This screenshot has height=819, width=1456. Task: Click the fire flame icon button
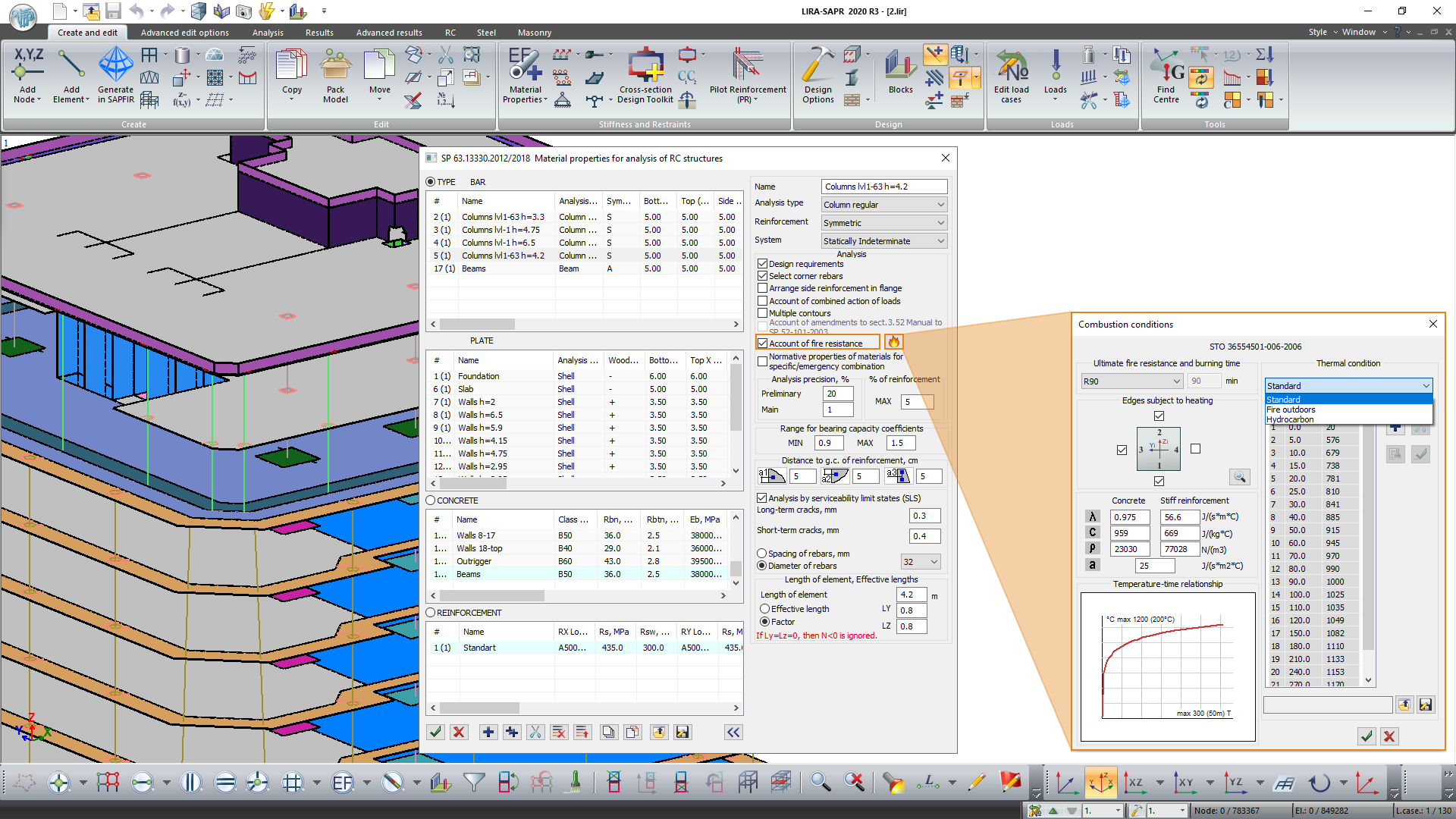(893, 343)
